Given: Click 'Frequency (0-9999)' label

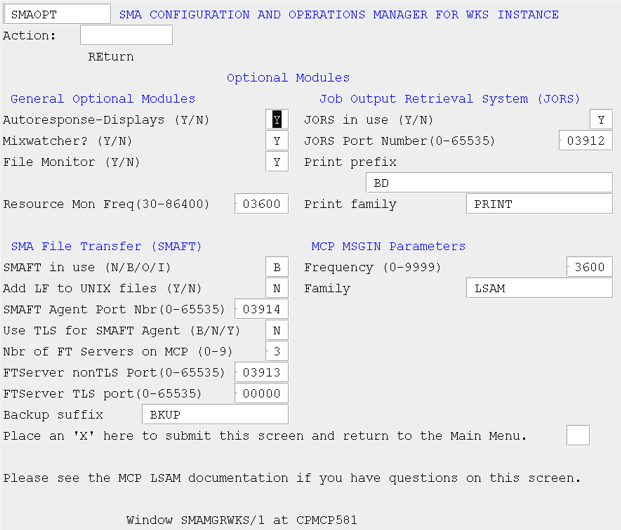Looking at the screenshot, I should (x=372, y=267).
